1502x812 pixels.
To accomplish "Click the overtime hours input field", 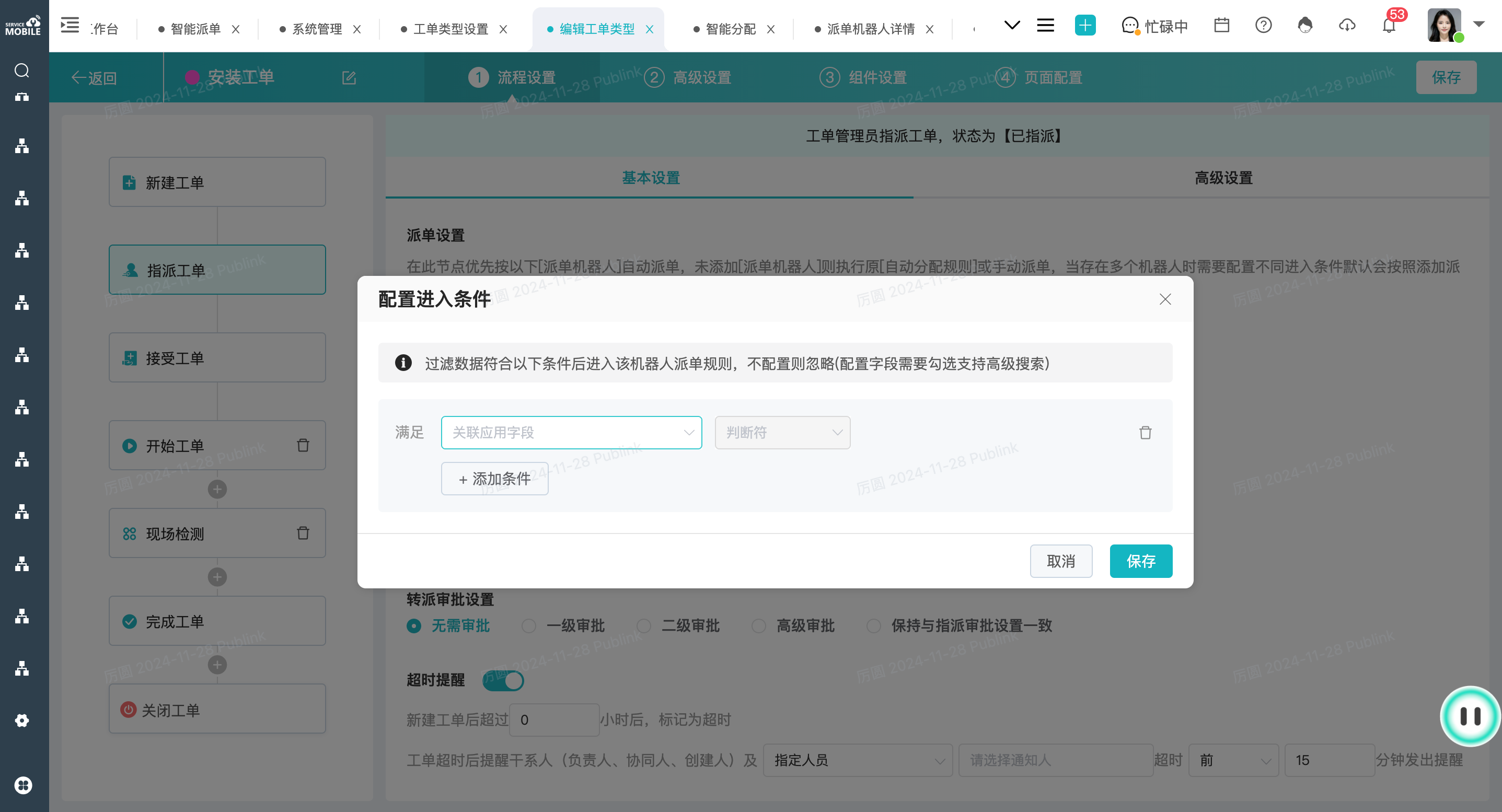I will point(554,720).
